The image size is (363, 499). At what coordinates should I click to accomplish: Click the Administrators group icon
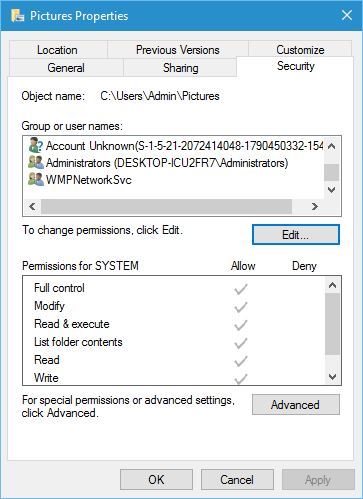[36, 163]
